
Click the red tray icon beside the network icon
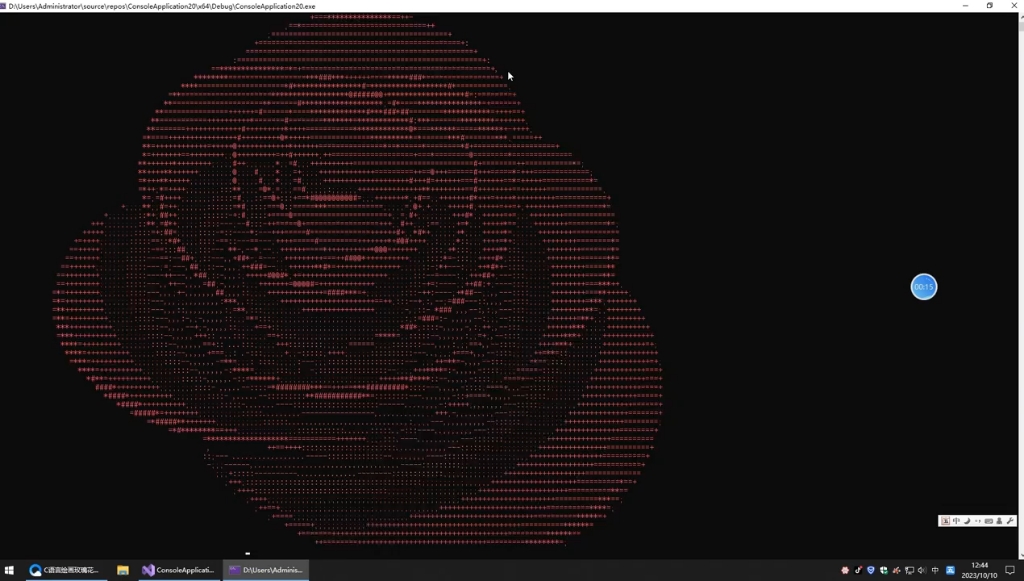[x=896, y=571]
